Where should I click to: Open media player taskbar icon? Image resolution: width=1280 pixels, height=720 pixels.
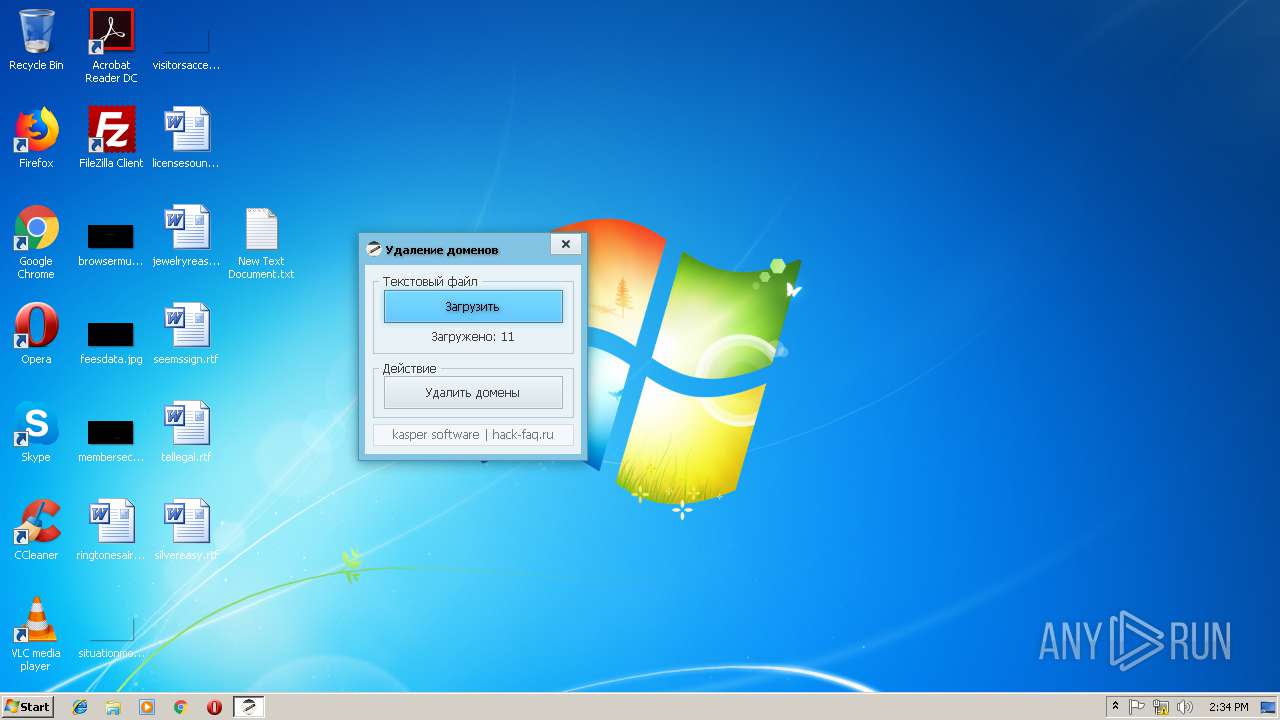tap(147, 707)
